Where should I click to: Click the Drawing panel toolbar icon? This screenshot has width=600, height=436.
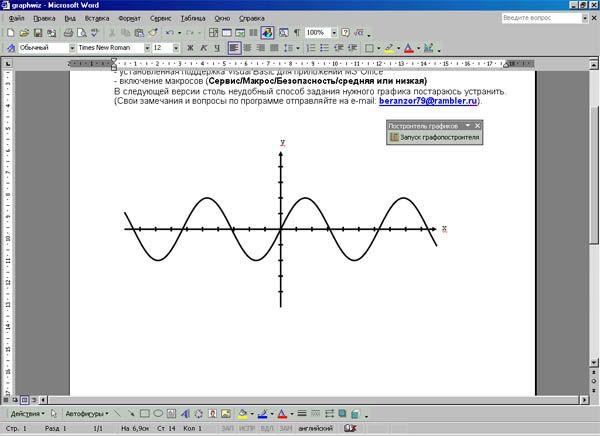coord(267,33)
